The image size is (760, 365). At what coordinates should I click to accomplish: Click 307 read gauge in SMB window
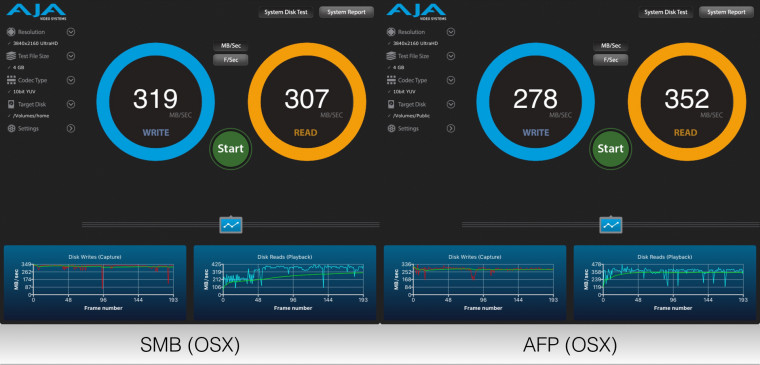click(x=307, y=101)
